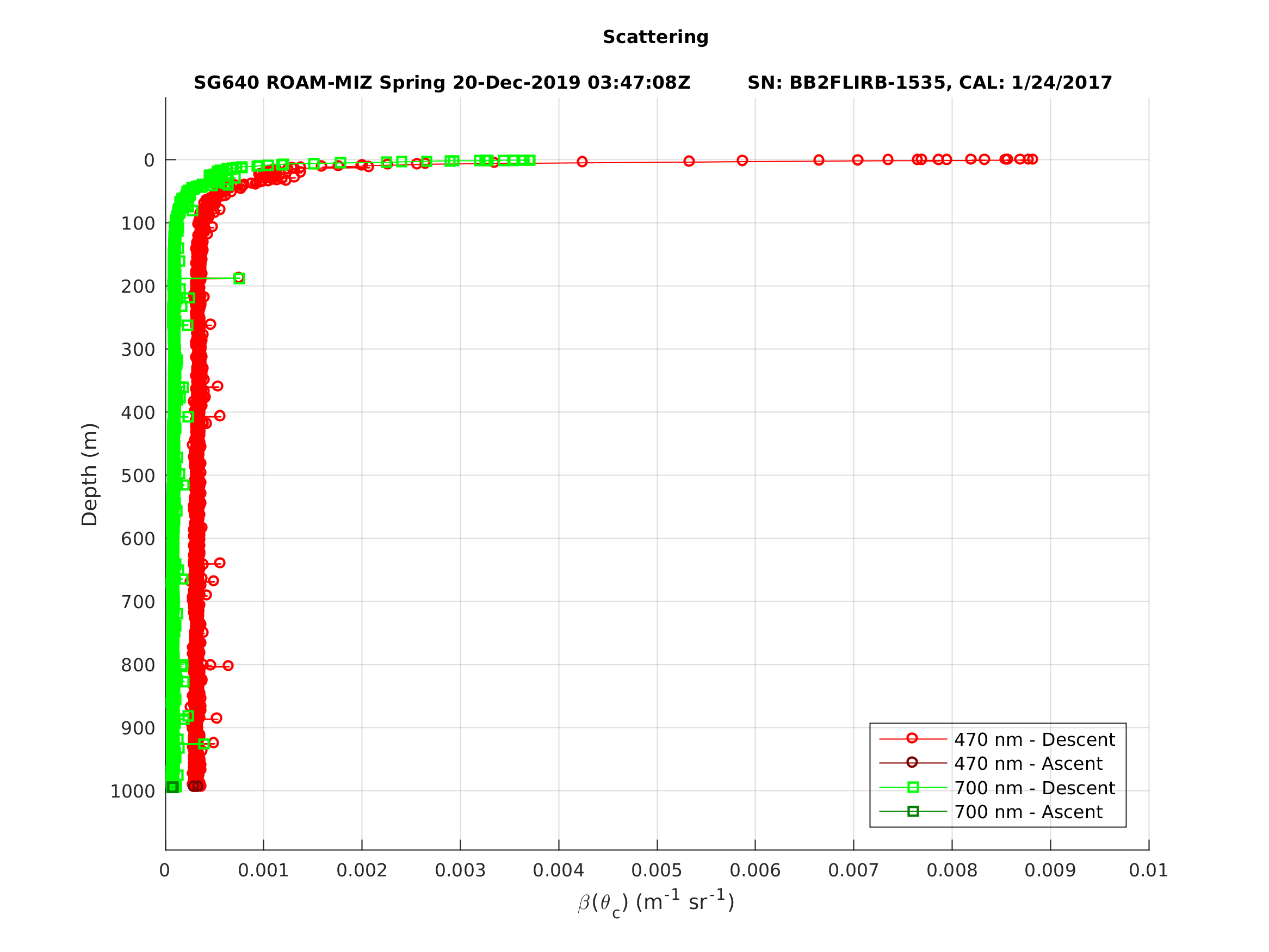The height and width of the screenshot is (952, 1269).
Task: Click the '0.009' x-axis tick label
Action: [x=1050, y=870]
